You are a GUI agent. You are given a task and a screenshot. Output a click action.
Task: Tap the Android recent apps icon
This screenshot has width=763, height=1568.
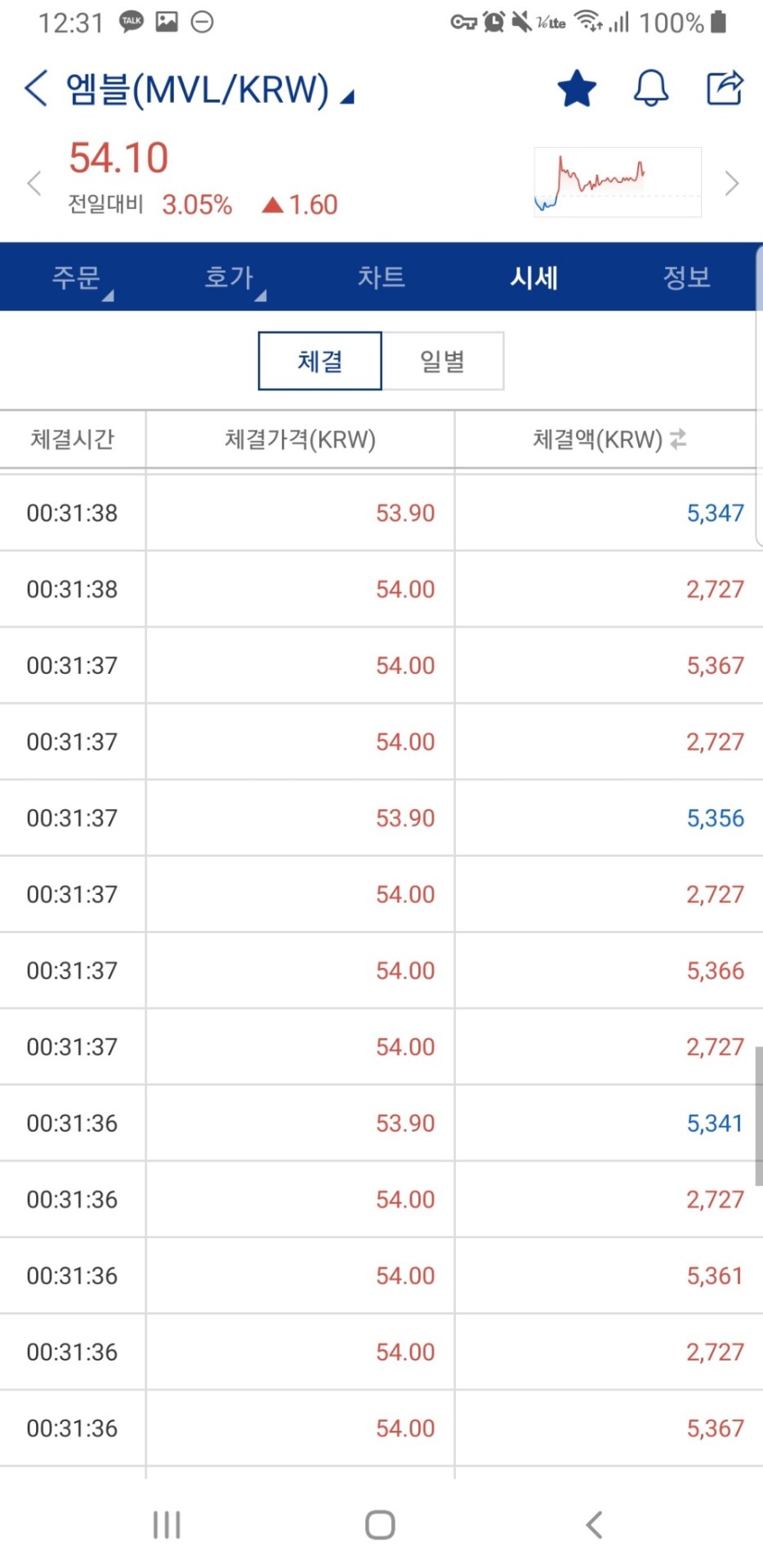[x=167, y=1525]
